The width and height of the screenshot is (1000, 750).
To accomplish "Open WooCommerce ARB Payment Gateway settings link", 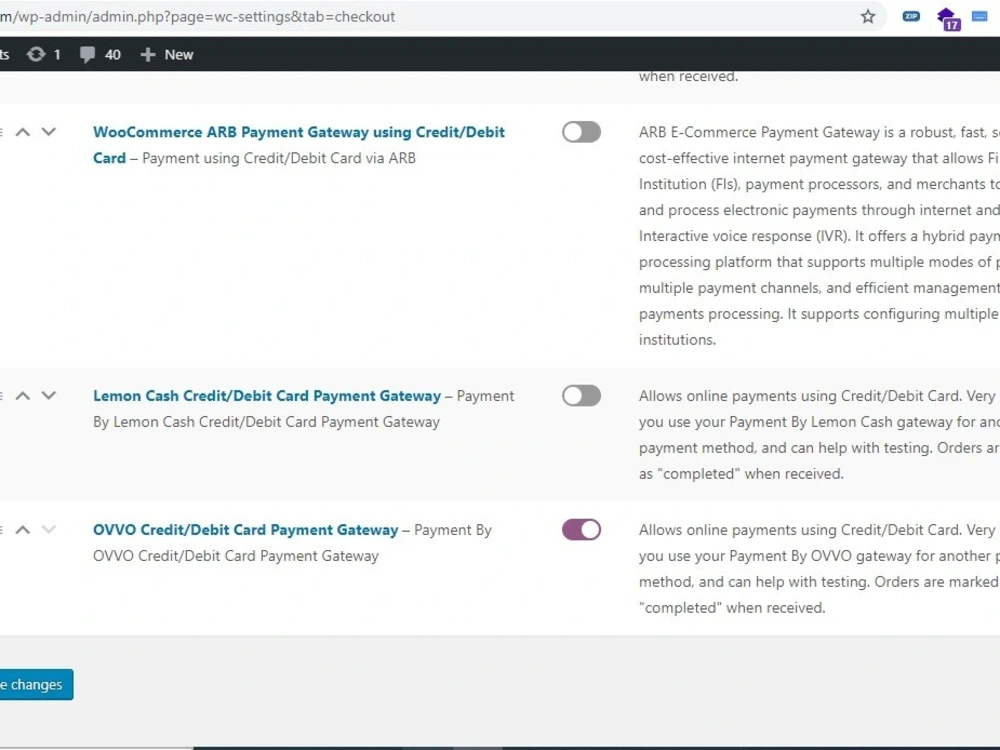I will tap(298, 145).
